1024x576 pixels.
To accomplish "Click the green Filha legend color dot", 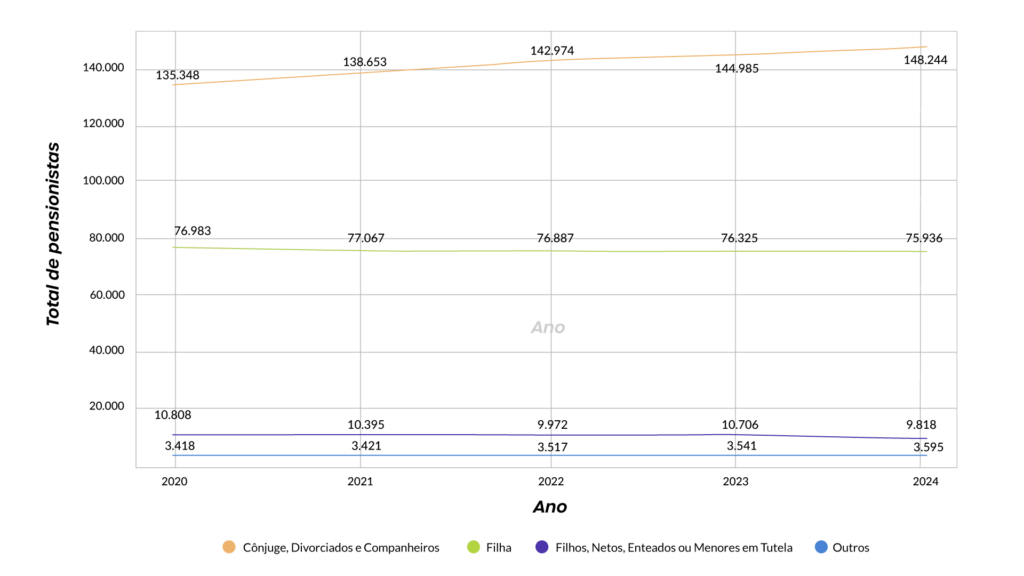I will tap(474, 547).
